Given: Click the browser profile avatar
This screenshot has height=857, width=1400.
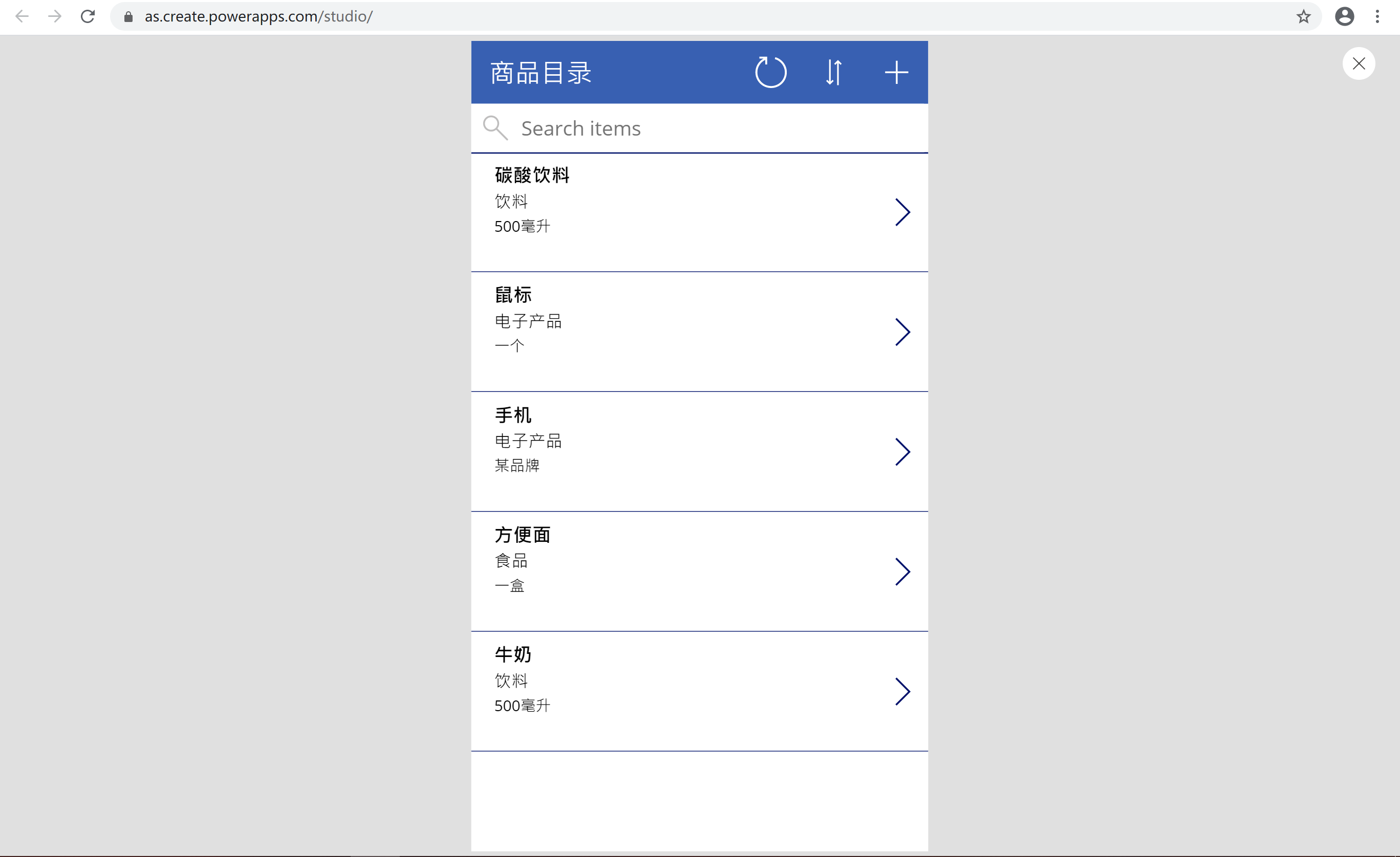Looking at the screenshot, I should (1344, 16).
